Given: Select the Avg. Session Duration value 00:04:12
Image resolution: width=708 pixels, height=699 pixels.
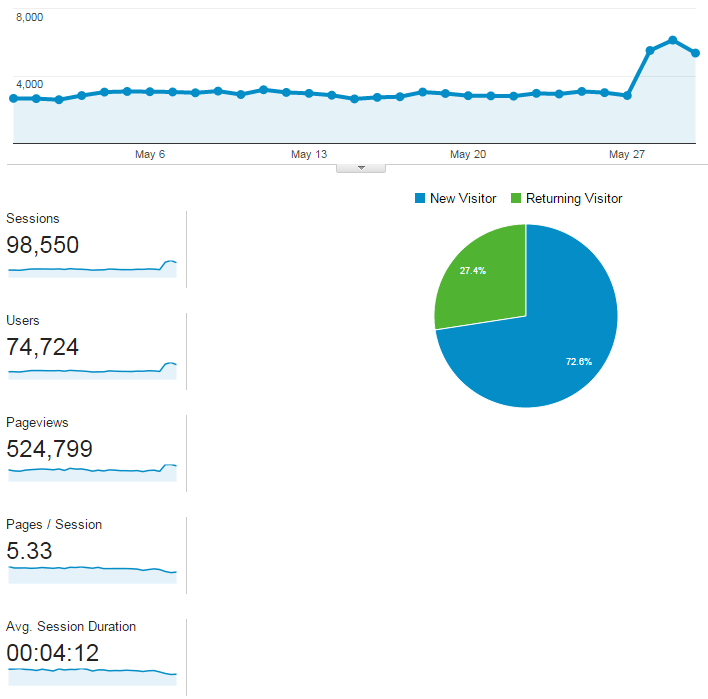Looking at the screenshot, I should point(53,654).
